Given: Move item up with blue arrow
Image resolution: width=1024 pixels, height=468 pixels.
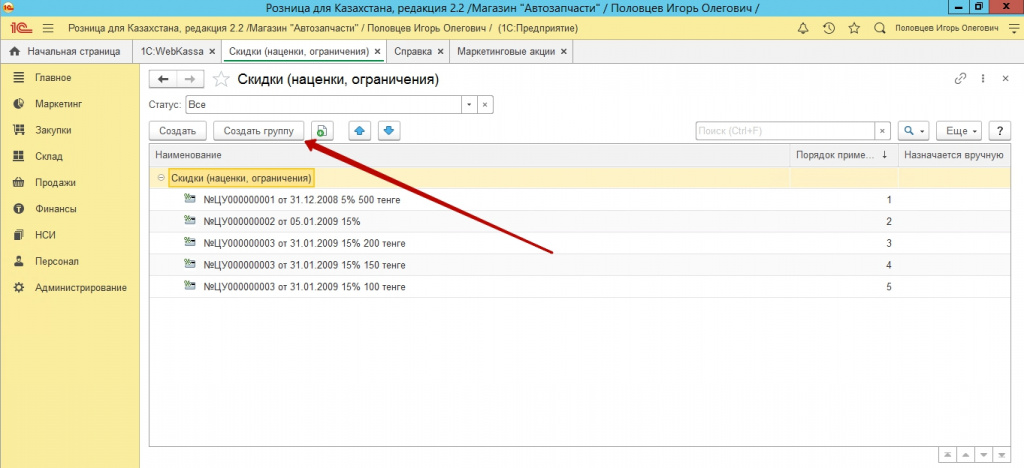Looking at the screenshot, I should (x=359, y=131).
